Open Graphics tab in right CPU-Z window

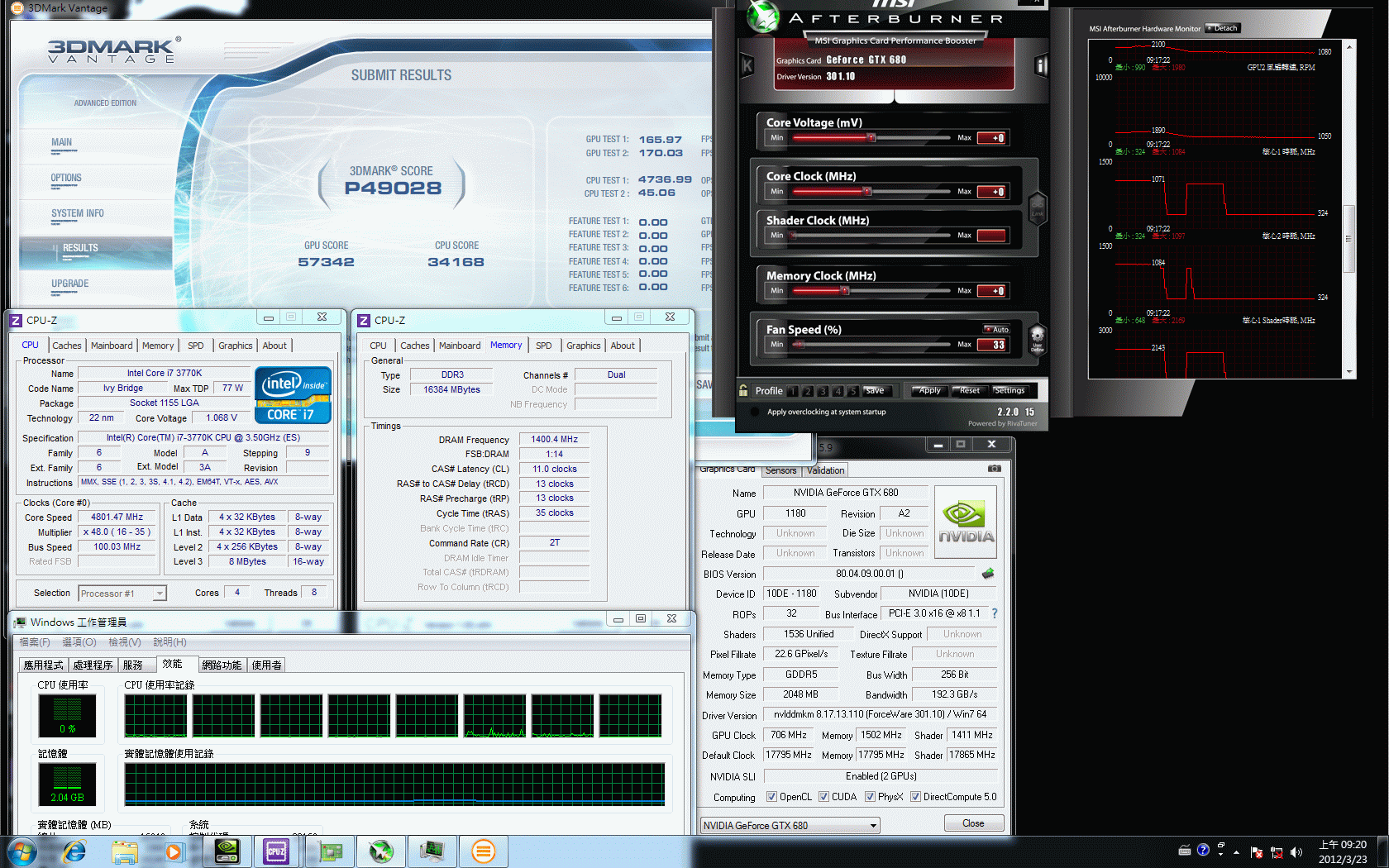coord(584,346)
